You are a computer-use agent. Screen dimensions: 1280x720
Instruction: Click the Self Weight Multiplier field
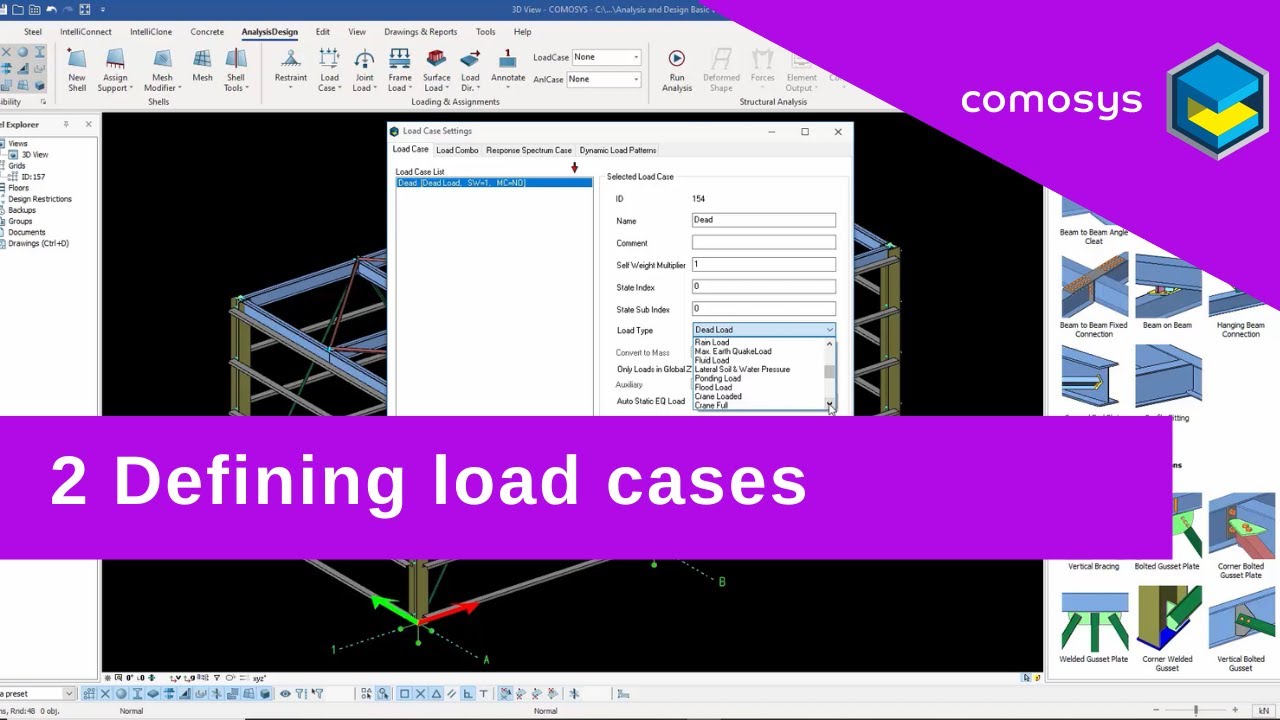click(x=764, y=264)
